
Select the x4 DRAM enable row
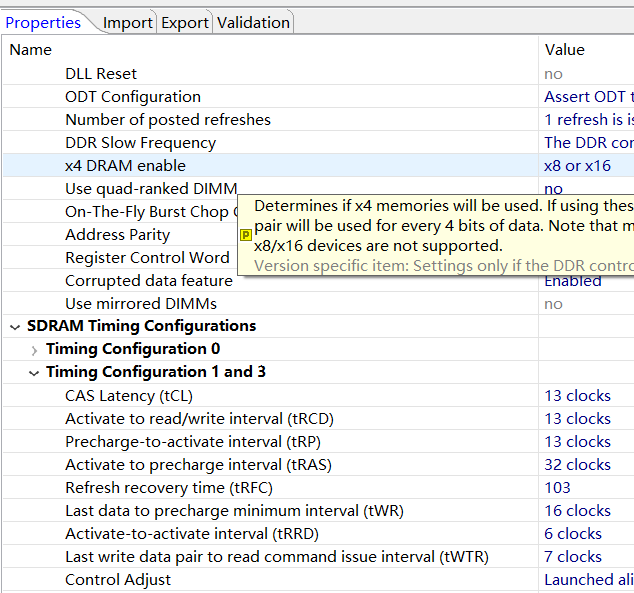(x=125, y=166)
